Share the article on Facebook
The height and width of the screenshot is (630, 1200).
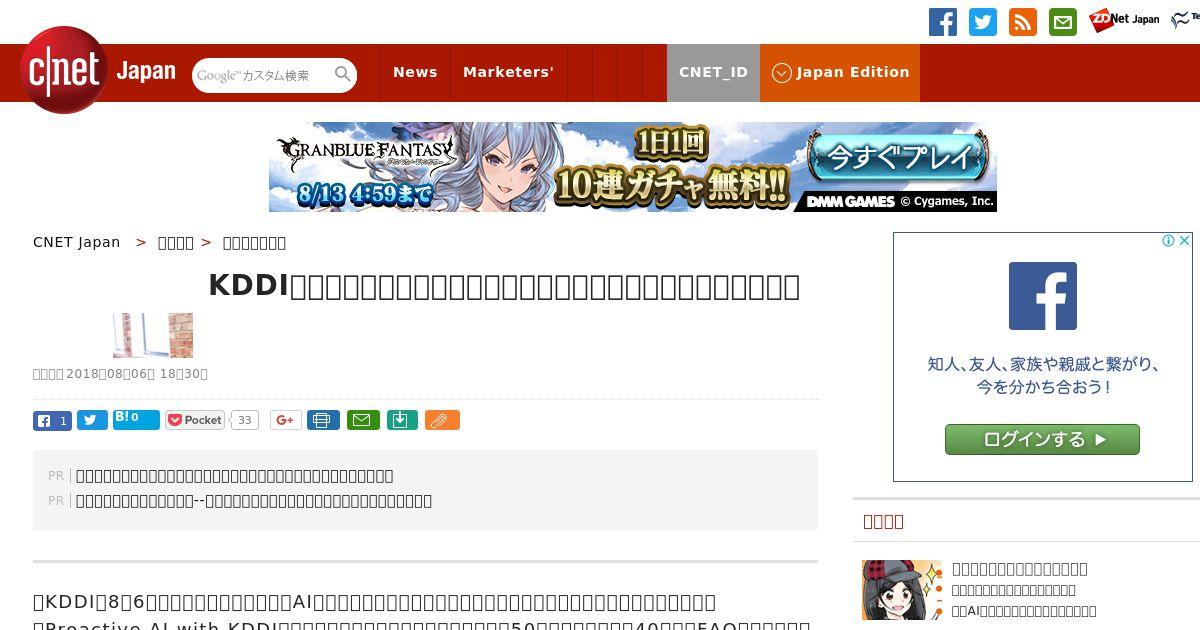click(x=52, y=420)
